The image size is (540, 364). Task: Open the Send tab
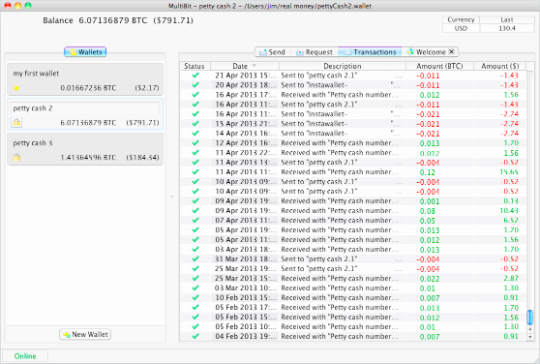pos(272,52)
